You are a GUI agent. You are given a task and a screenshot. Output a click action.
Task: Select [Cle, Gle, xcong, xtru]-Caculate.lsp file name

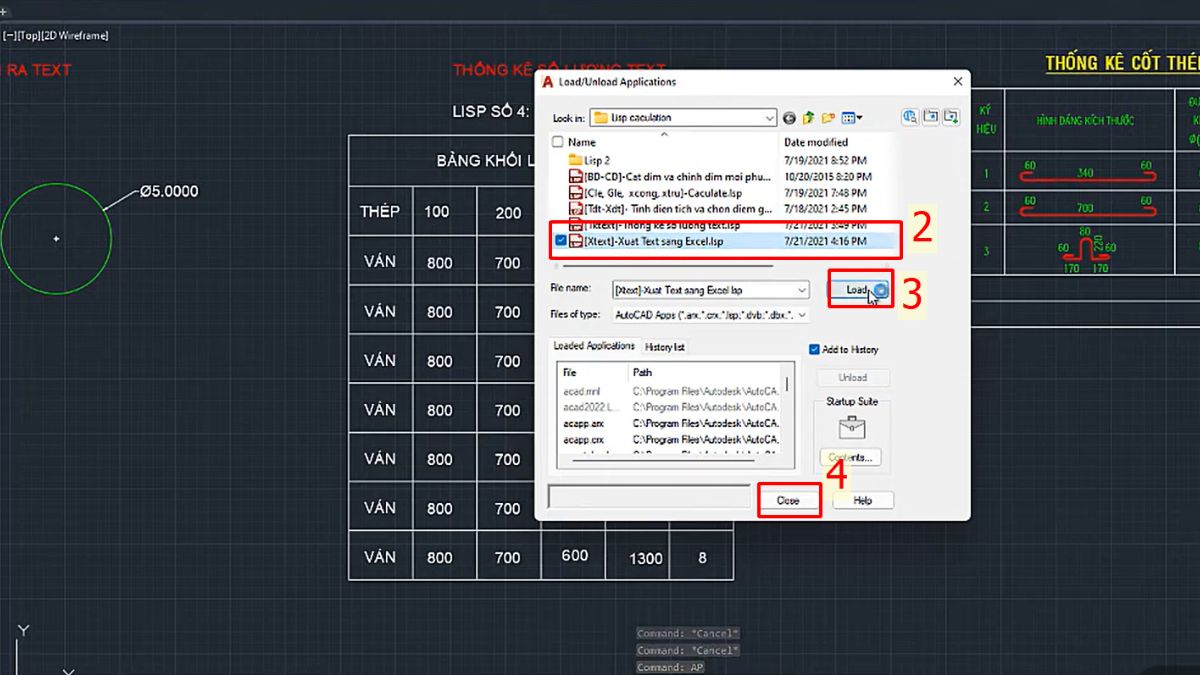click(x=663, y=192)
